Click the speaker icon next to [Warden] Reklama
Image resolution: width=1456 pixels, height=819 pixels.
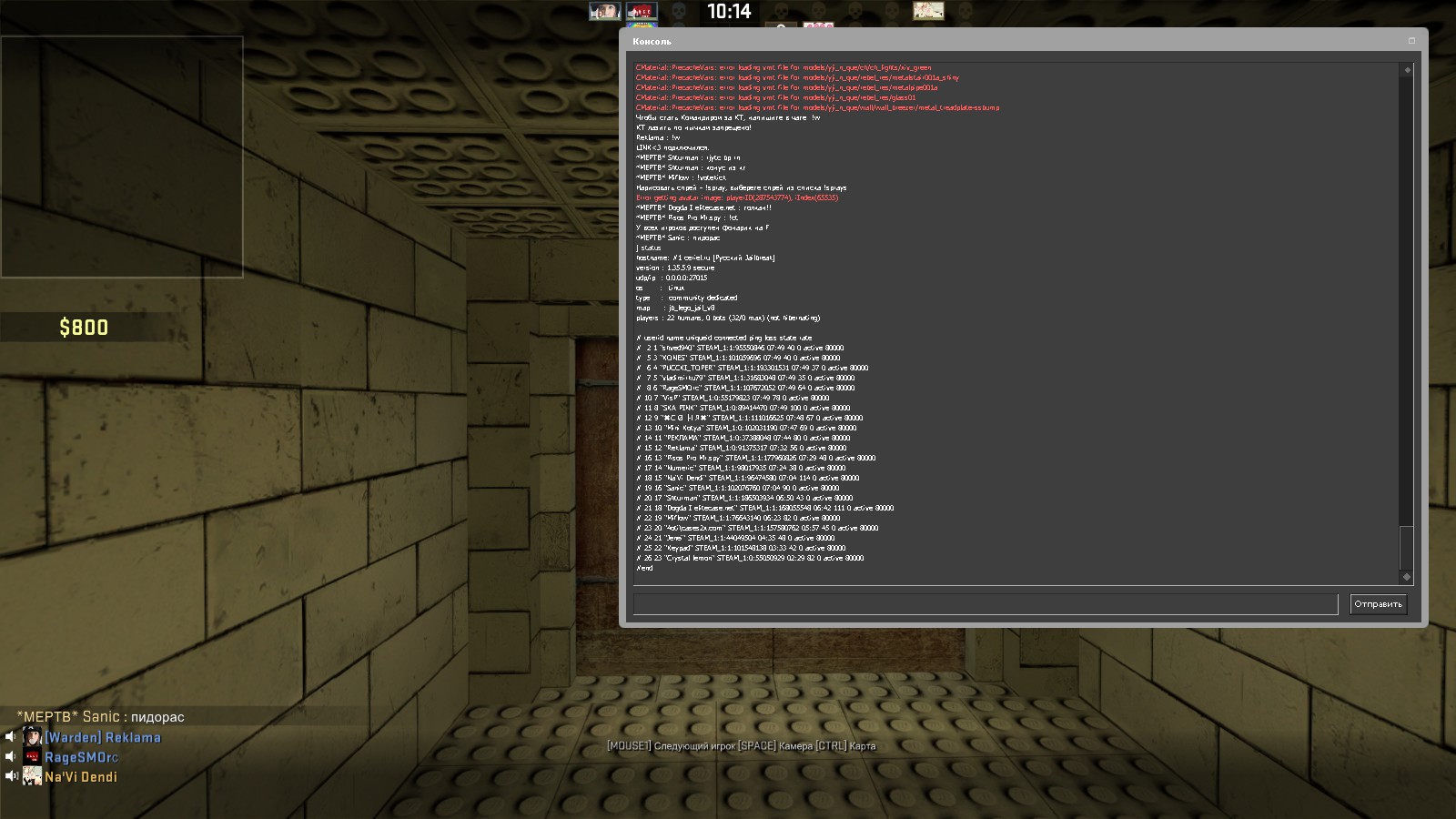click(11, 737)
